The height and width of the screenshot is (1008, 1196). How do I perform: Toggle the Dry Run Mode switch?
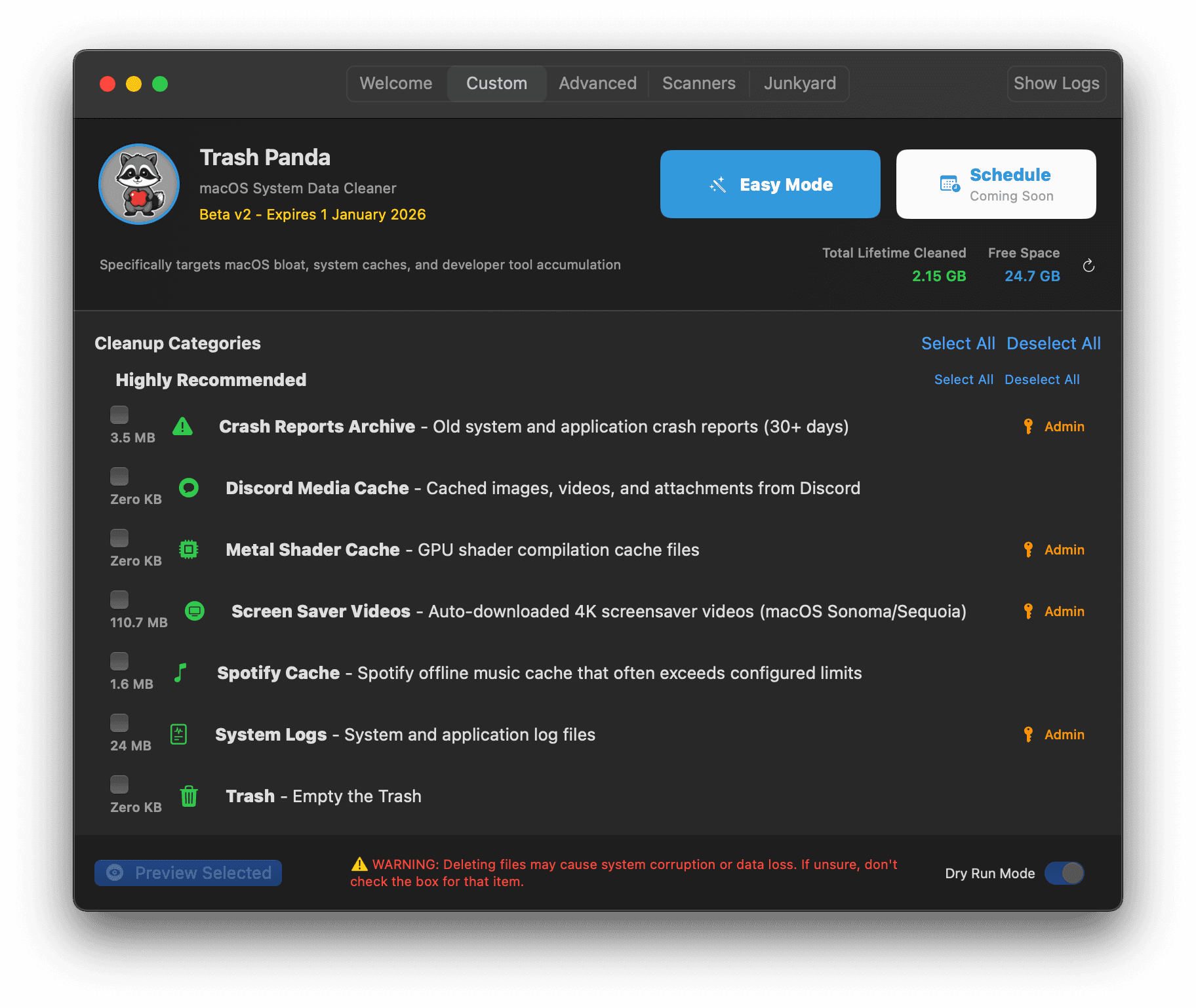[1064, 873]
